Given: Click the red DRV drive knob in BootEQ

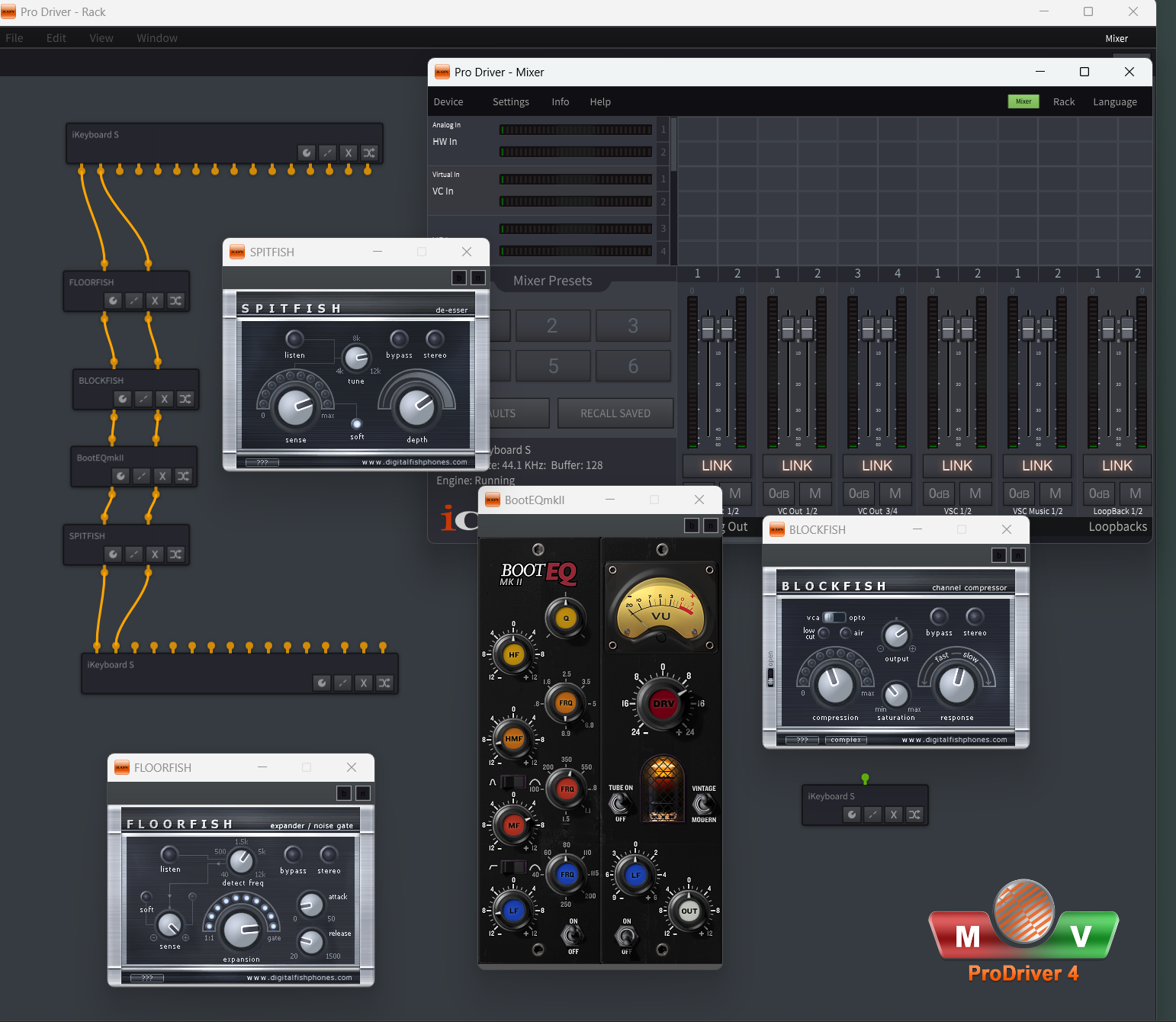Looking at the screenshot, I should (x=663, y=703).
